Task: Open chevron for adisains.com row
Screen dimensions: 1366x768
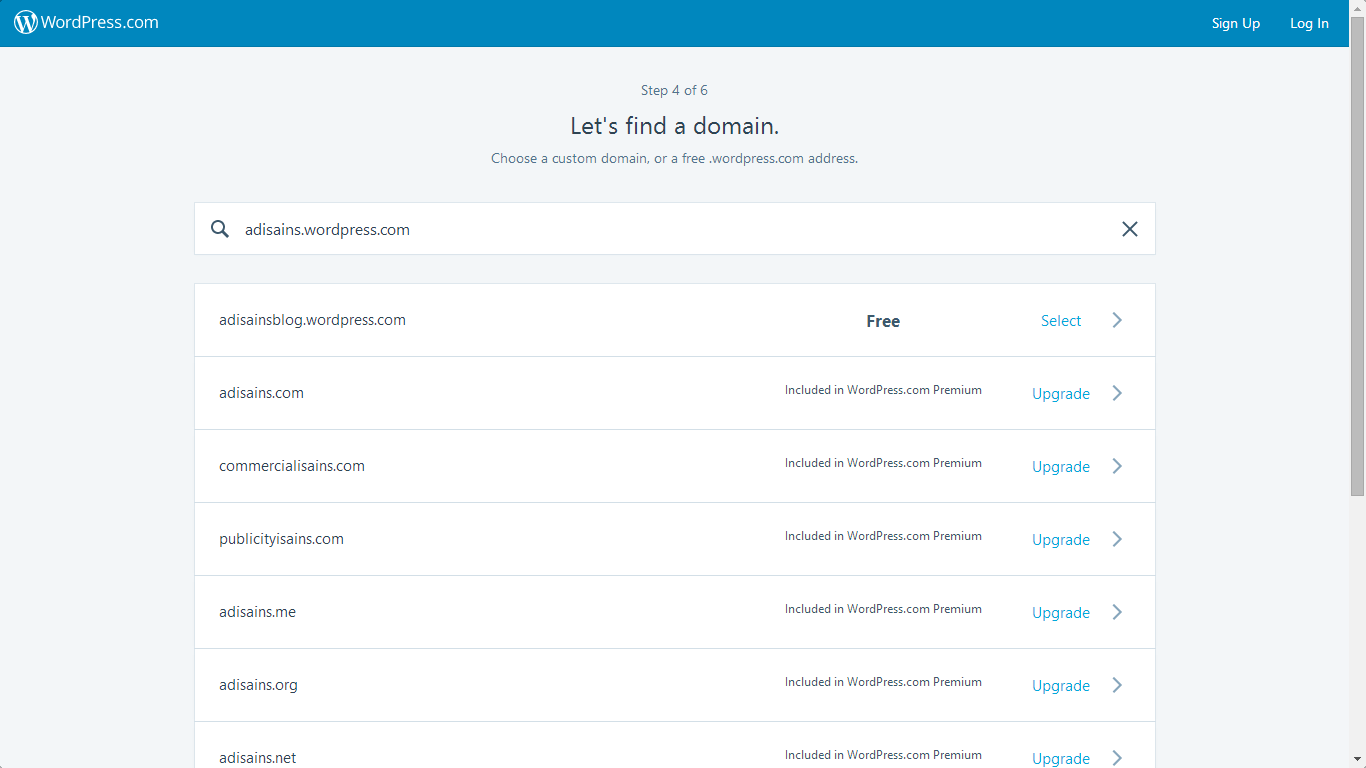Action: coord(1117,393)
